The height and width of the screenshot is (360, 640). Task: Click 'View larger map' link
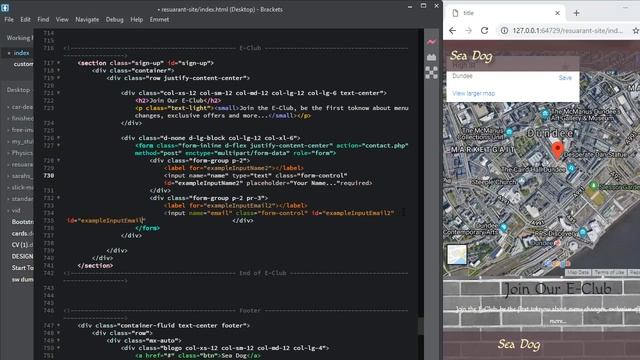[x=473, y=93]
